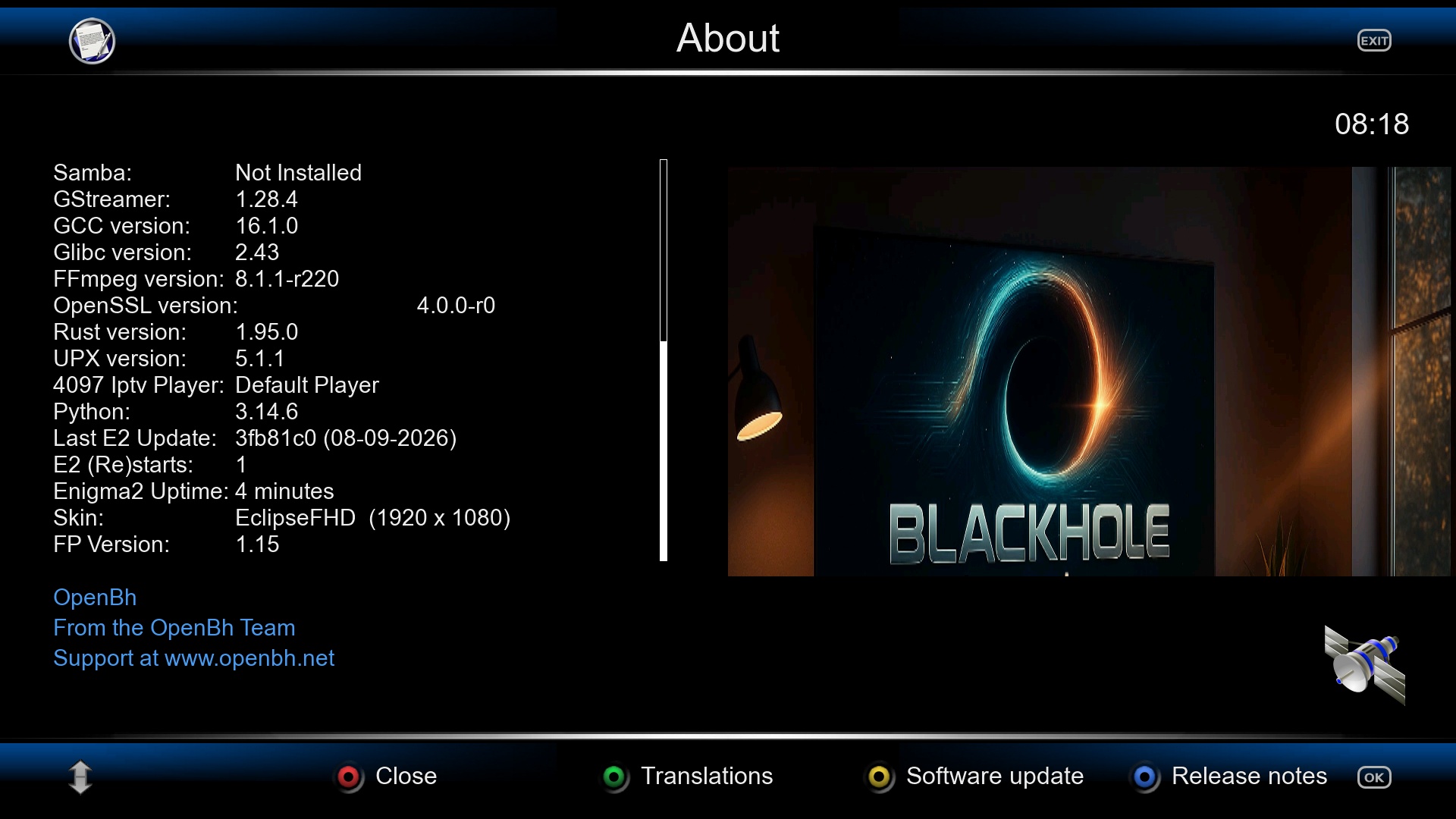The height and width of the screenshot is (819, 1456).
Task: Click the 'FFmpeg version:' label
Action: click(139, 280)
